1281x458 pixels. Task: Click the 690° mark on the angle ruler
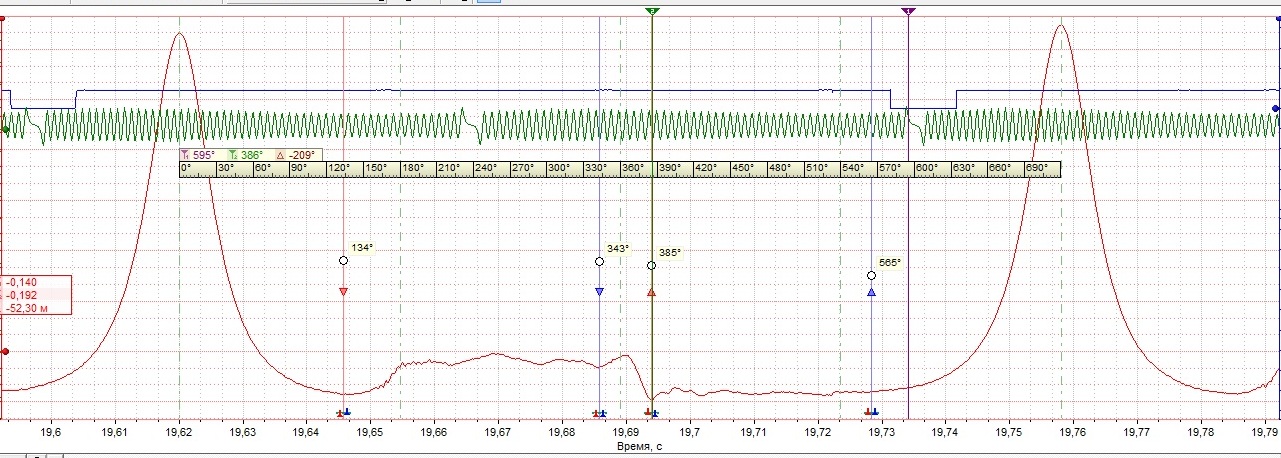click(1036, 169)
